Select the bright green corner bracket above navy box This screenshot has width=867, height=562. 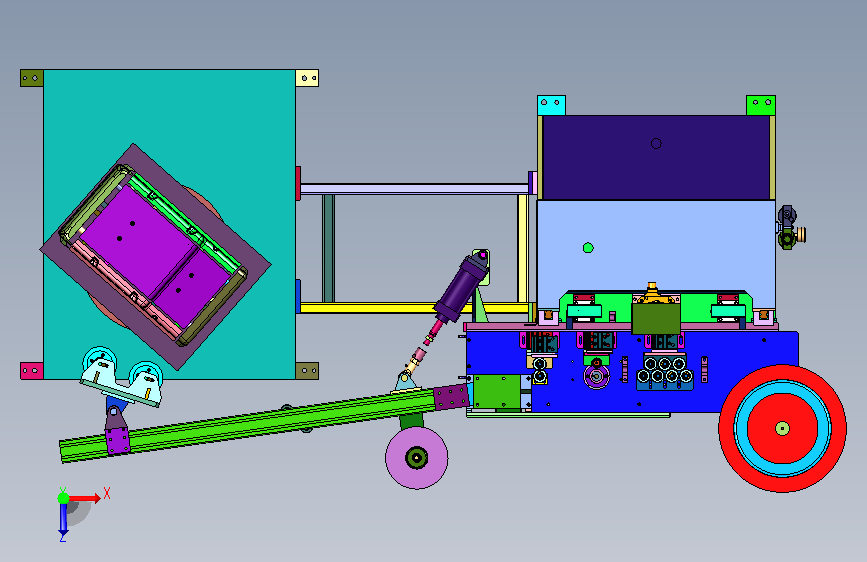pyautogui.click(x=761, y=105)
